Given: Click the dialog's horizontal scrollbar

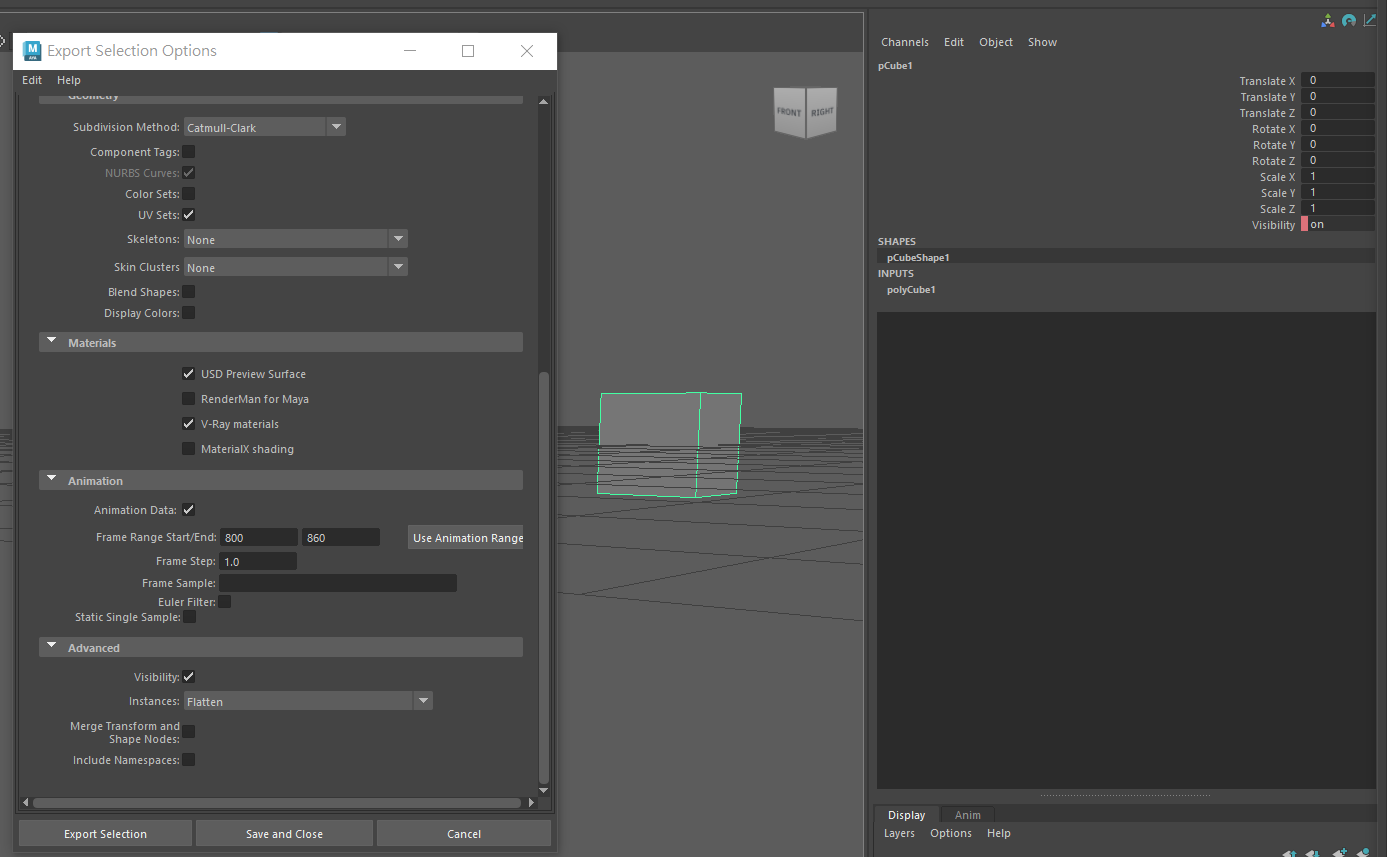Looking at the screenshot, I should point(278,802).
